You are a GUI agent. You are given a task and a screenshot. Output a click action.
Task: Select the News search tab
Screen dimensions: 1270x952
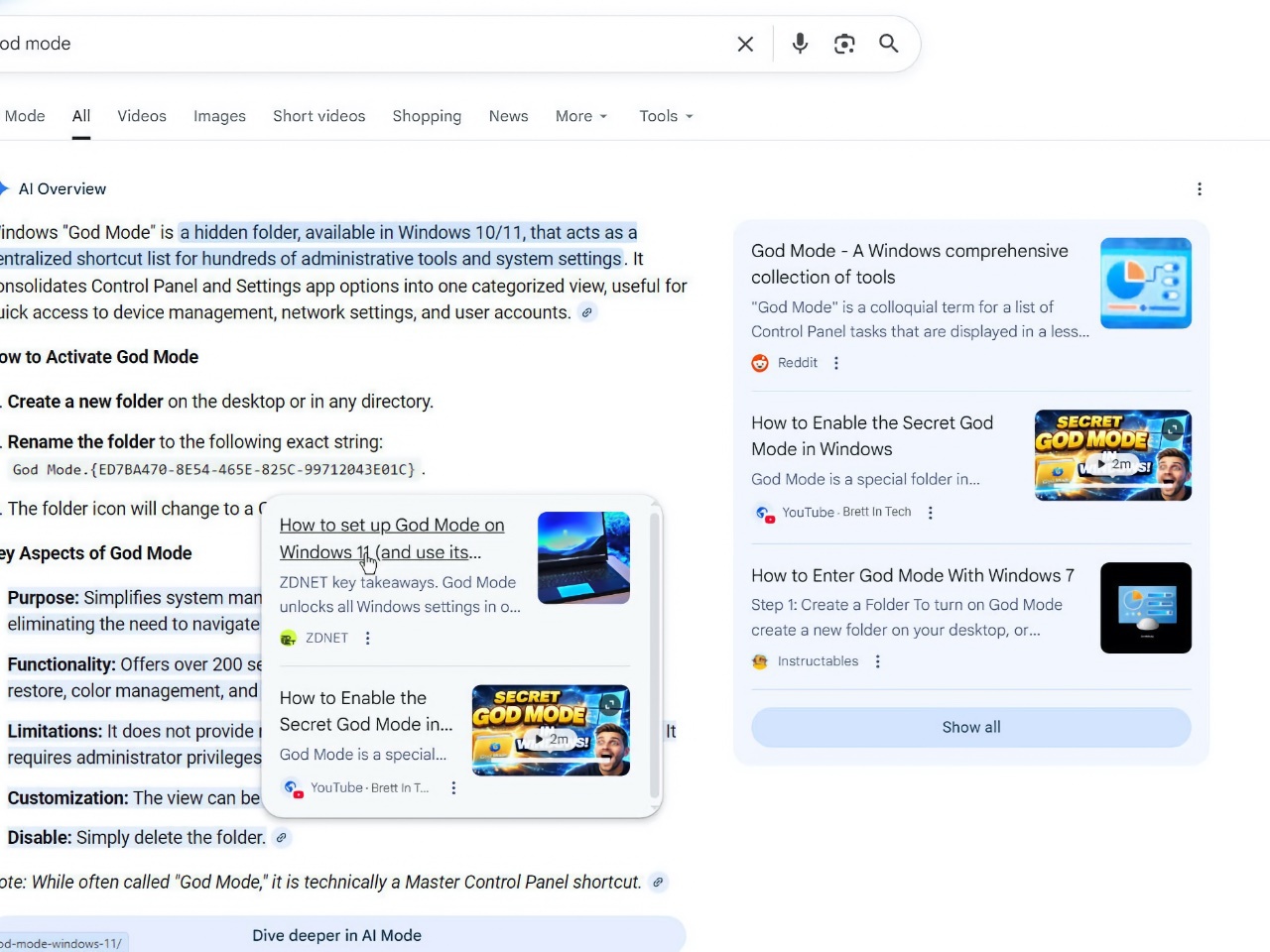pos(508,116)
